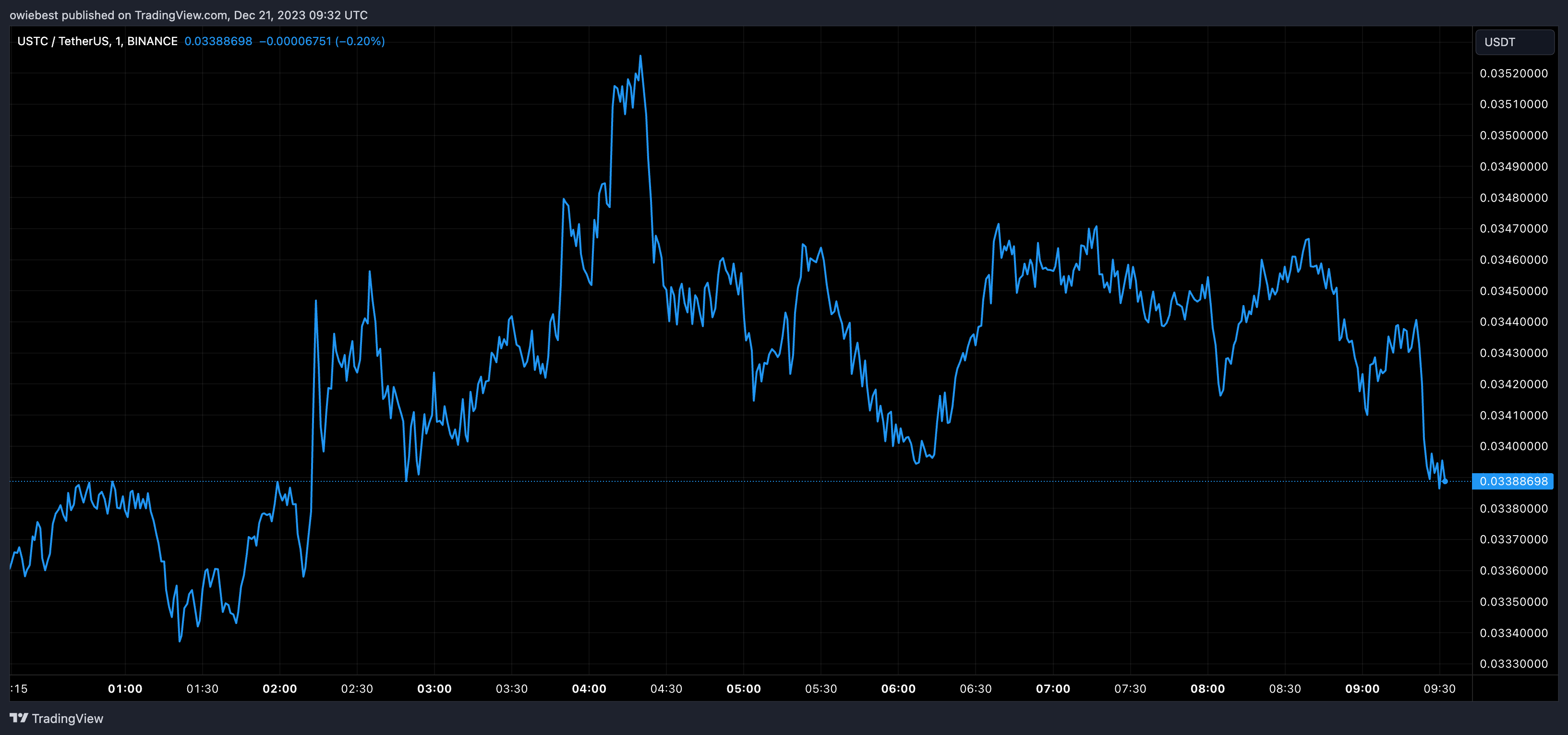Click the 02:00 time axis label
This screenshot has width=1568, height=735.
click(x=279, y=689)
